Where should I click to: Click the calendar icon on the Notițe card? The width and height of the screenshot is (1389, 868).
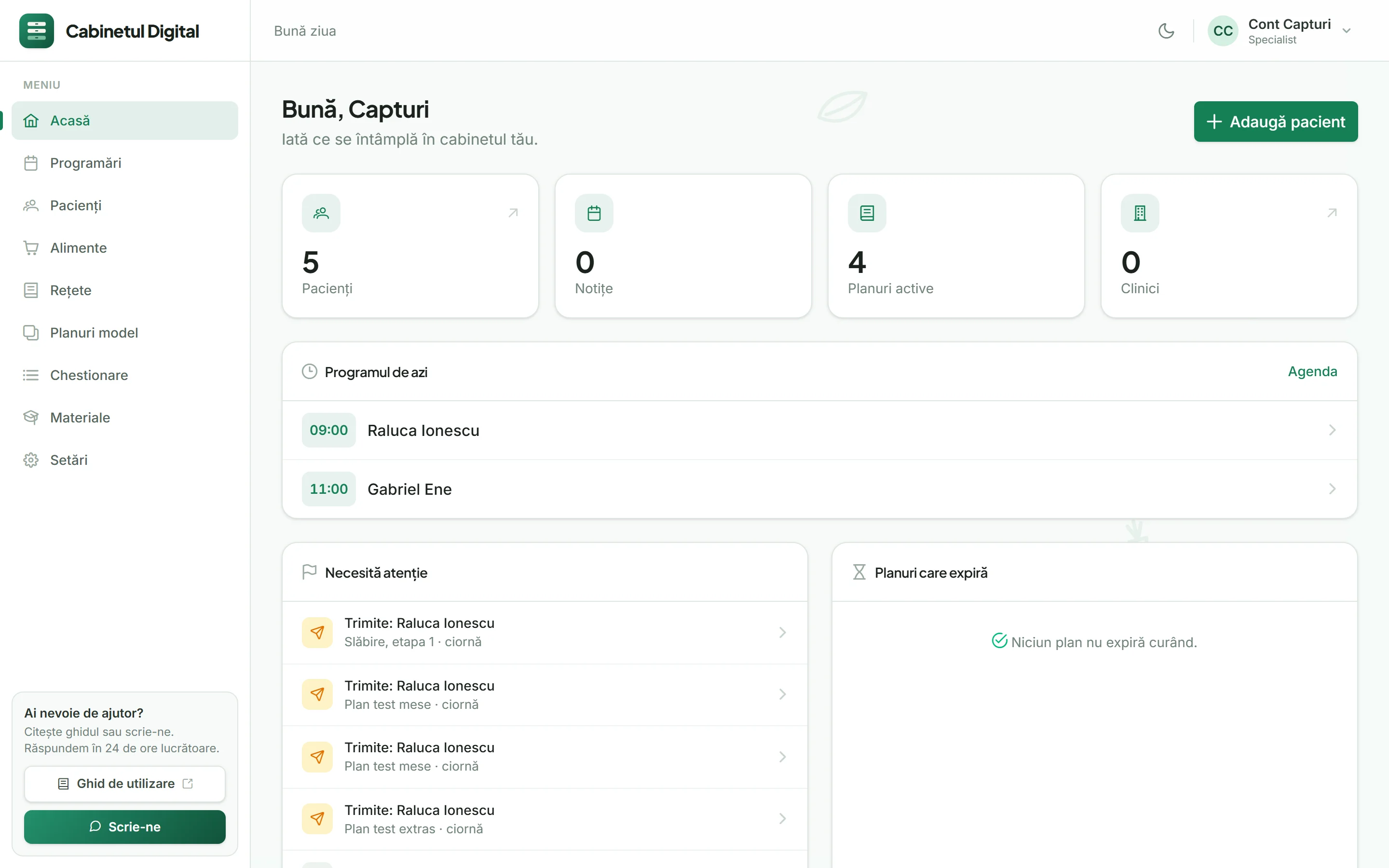coord(594,214)
